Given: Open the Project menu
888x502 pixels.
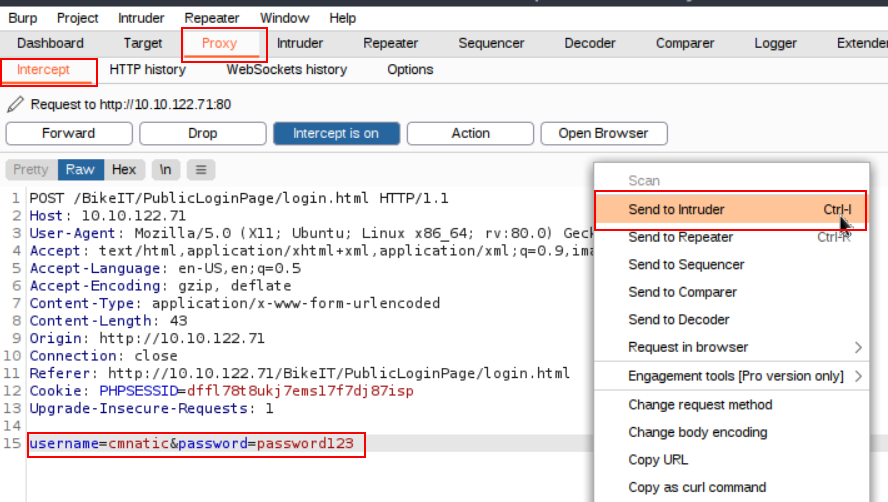Looking at the screenshot, I should click(x=78, y=18).
